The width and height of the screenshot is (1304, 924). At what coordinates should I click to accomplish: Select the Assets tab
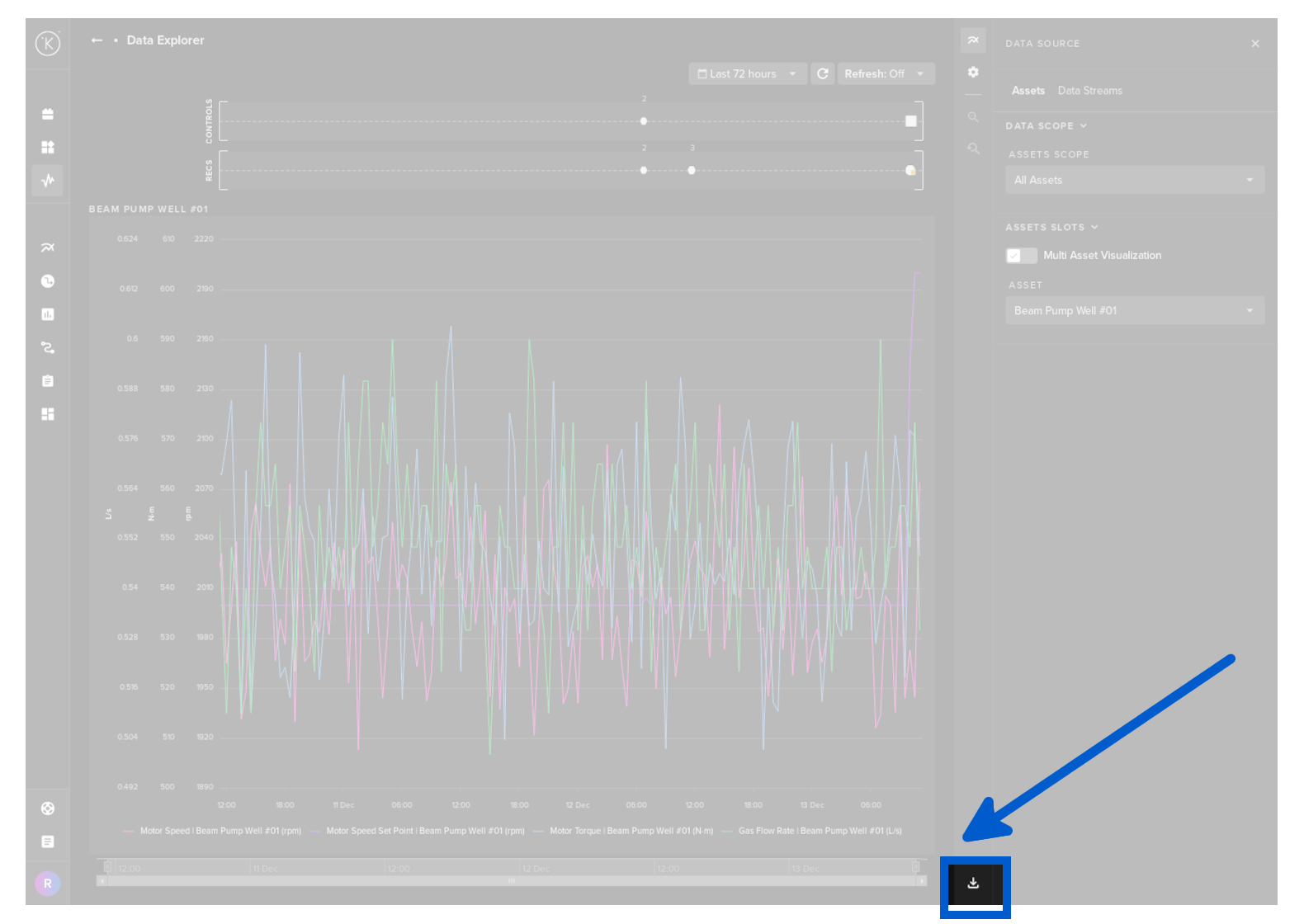[x=1028, y=91]
